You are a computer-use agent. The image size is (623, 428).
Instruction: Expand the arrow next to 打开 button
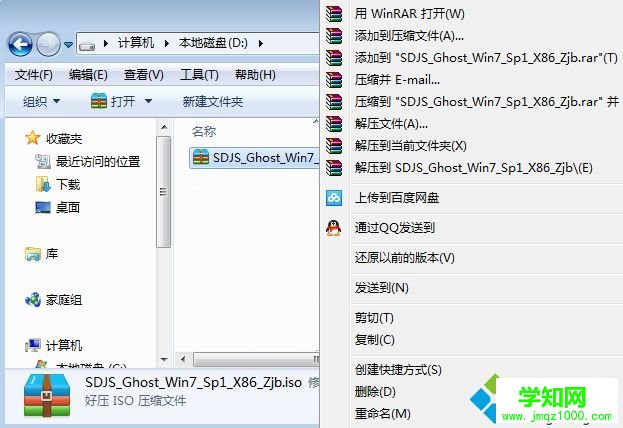coord(148,101)
